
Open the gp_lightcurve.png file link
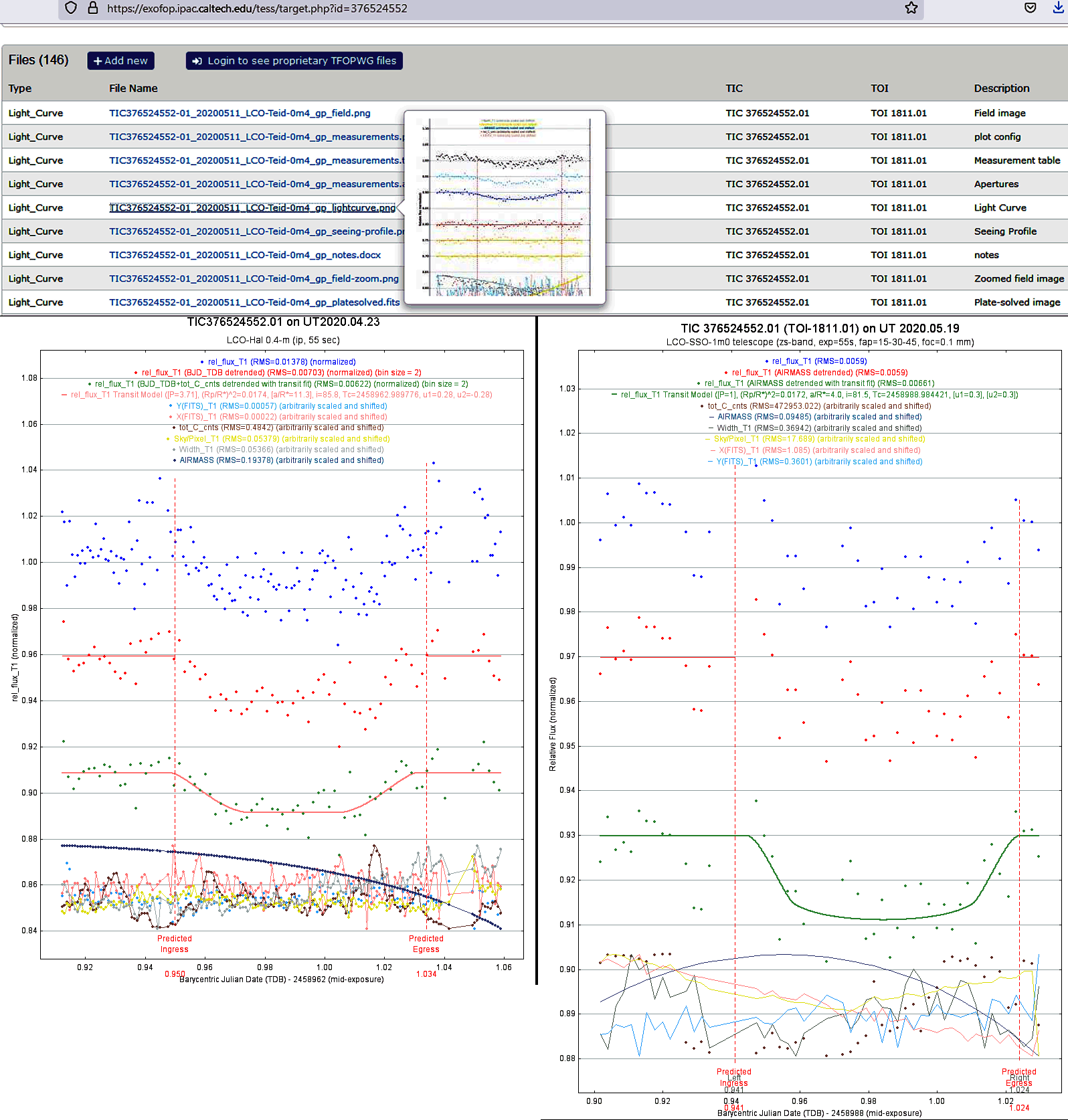[x=252, y=208]
